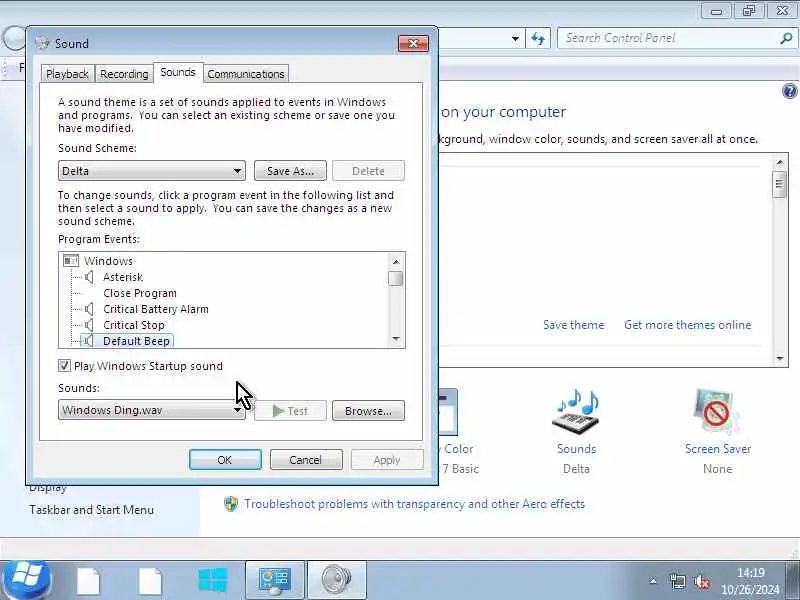The image size is (800, 600).
Task: Select Close Program event
Action: click(x=140, y=293)
